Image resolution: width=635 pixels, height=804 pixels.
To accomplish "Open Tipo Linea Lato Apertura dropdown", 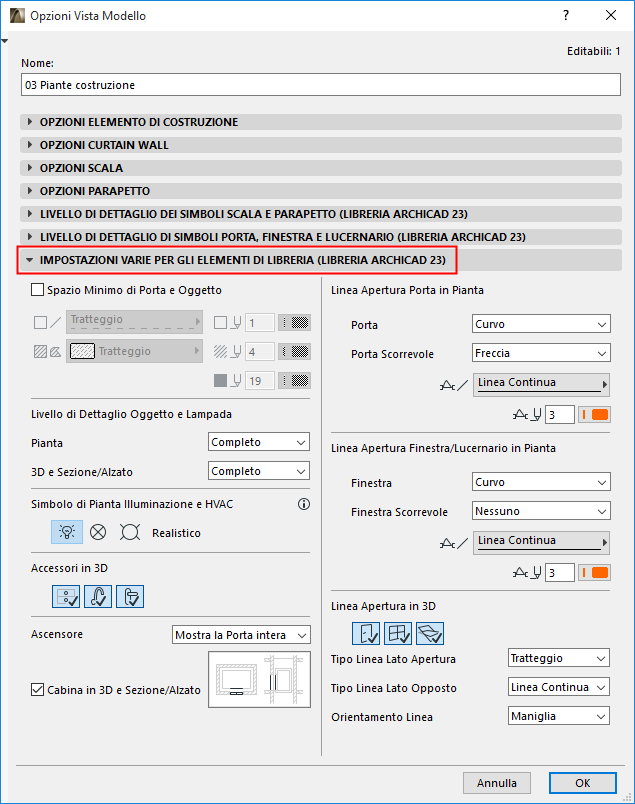I will (559, 658).
